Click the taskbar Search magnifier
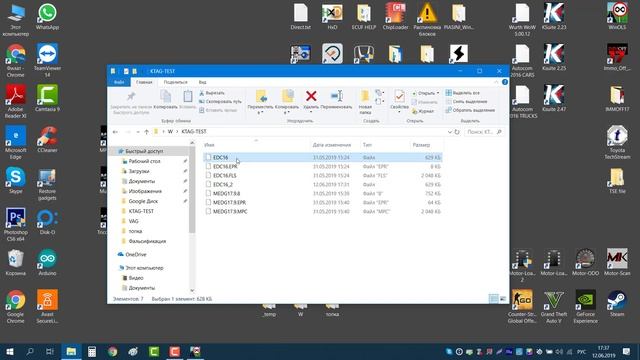This screenshot has height=360, width=640. pos(30,351)
